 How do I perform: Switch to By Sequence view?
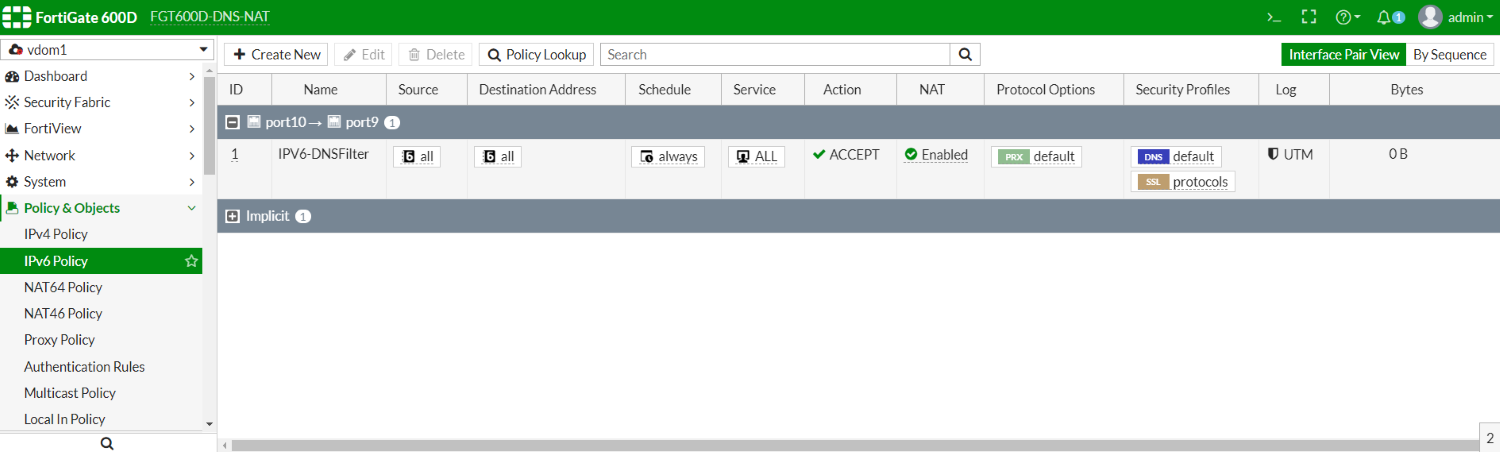1450,54
